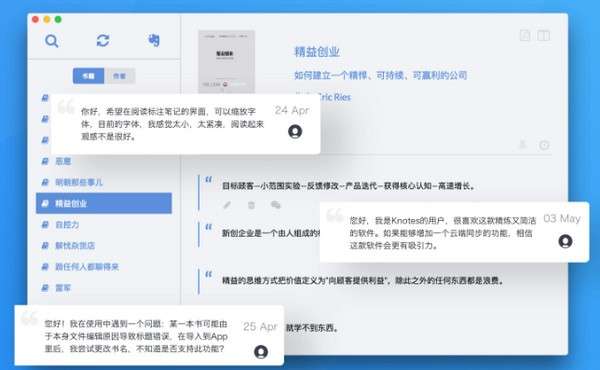Click the trash delete icon under first quote
This screenshot has height=370, width=600.
251,205
